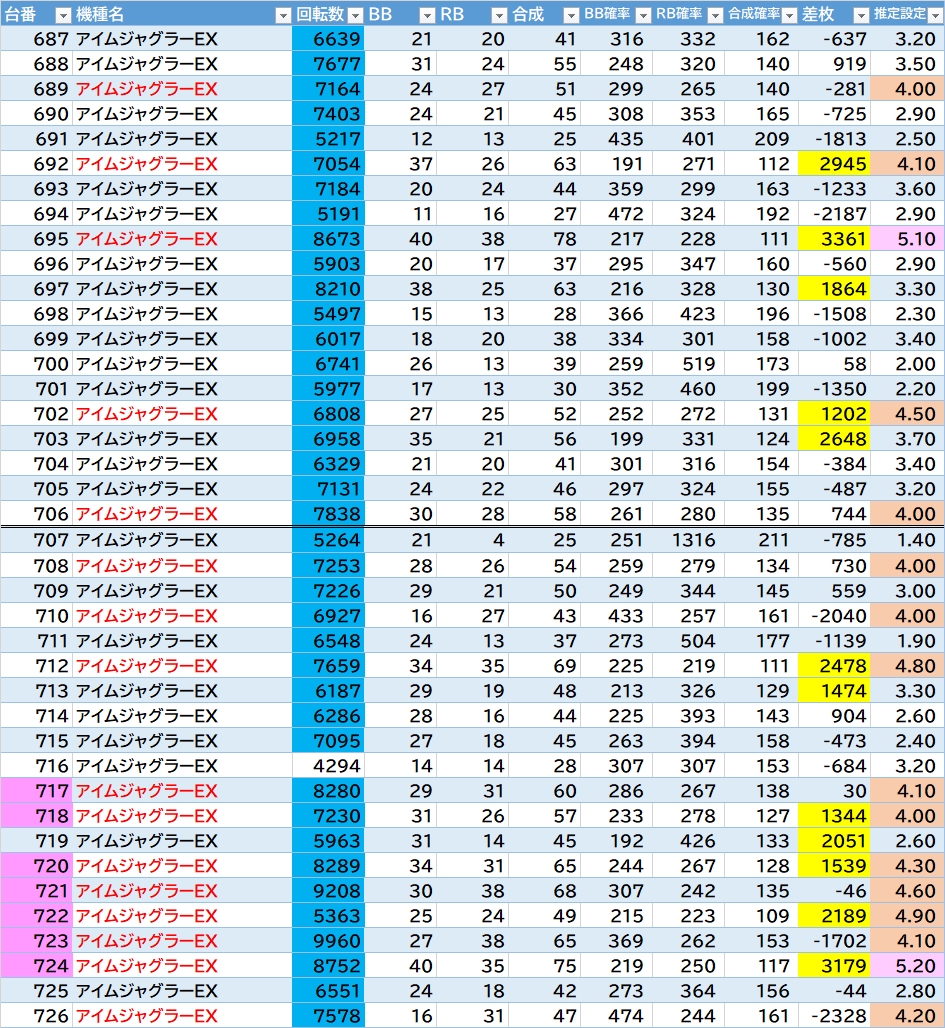Select yellow 差枚 cell 1864
The width and height of the screenshot is (945, 1028).
point(834,289)
